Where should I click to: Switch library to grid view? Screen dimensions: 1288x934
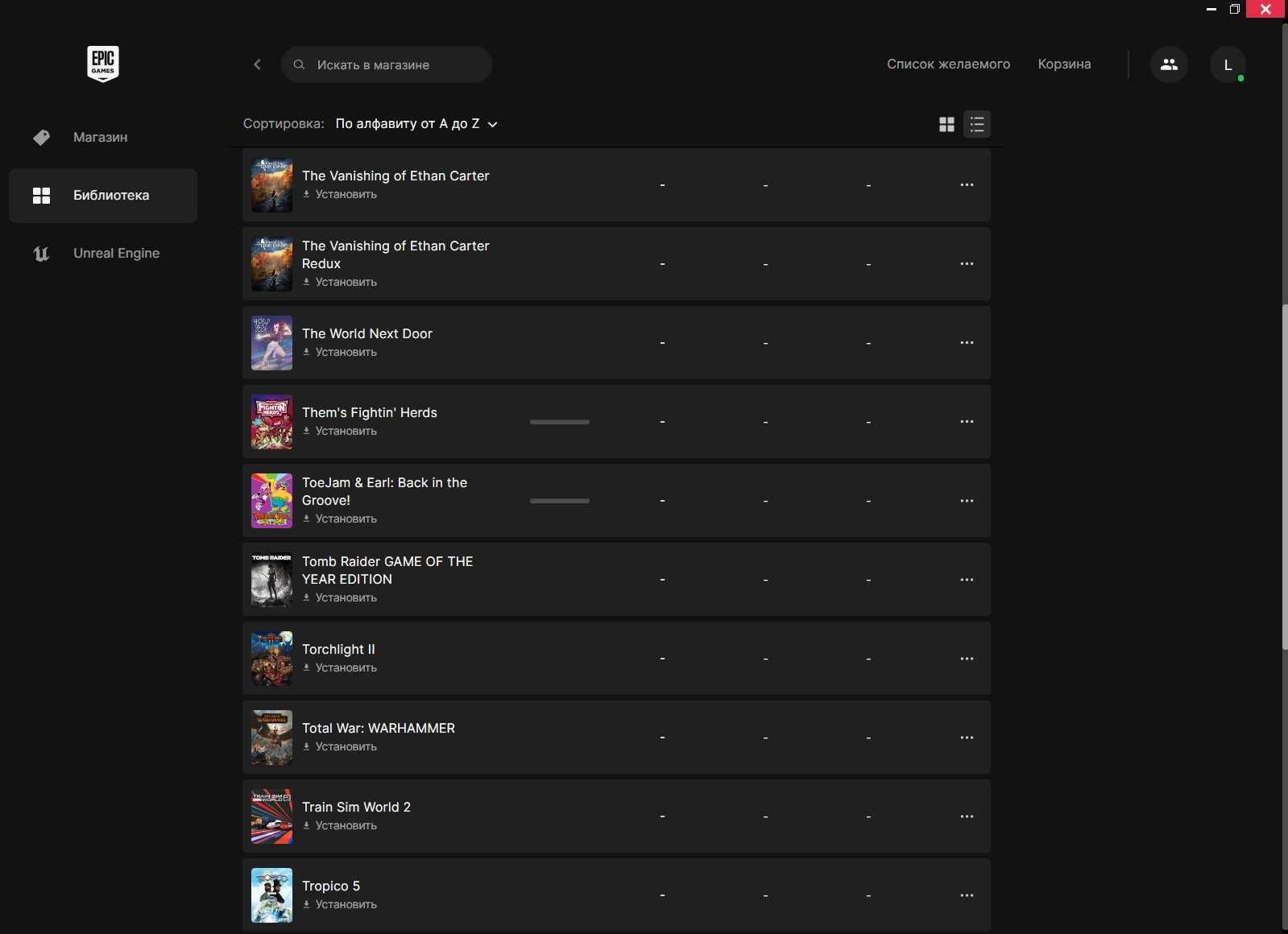[x=946, y=124]
